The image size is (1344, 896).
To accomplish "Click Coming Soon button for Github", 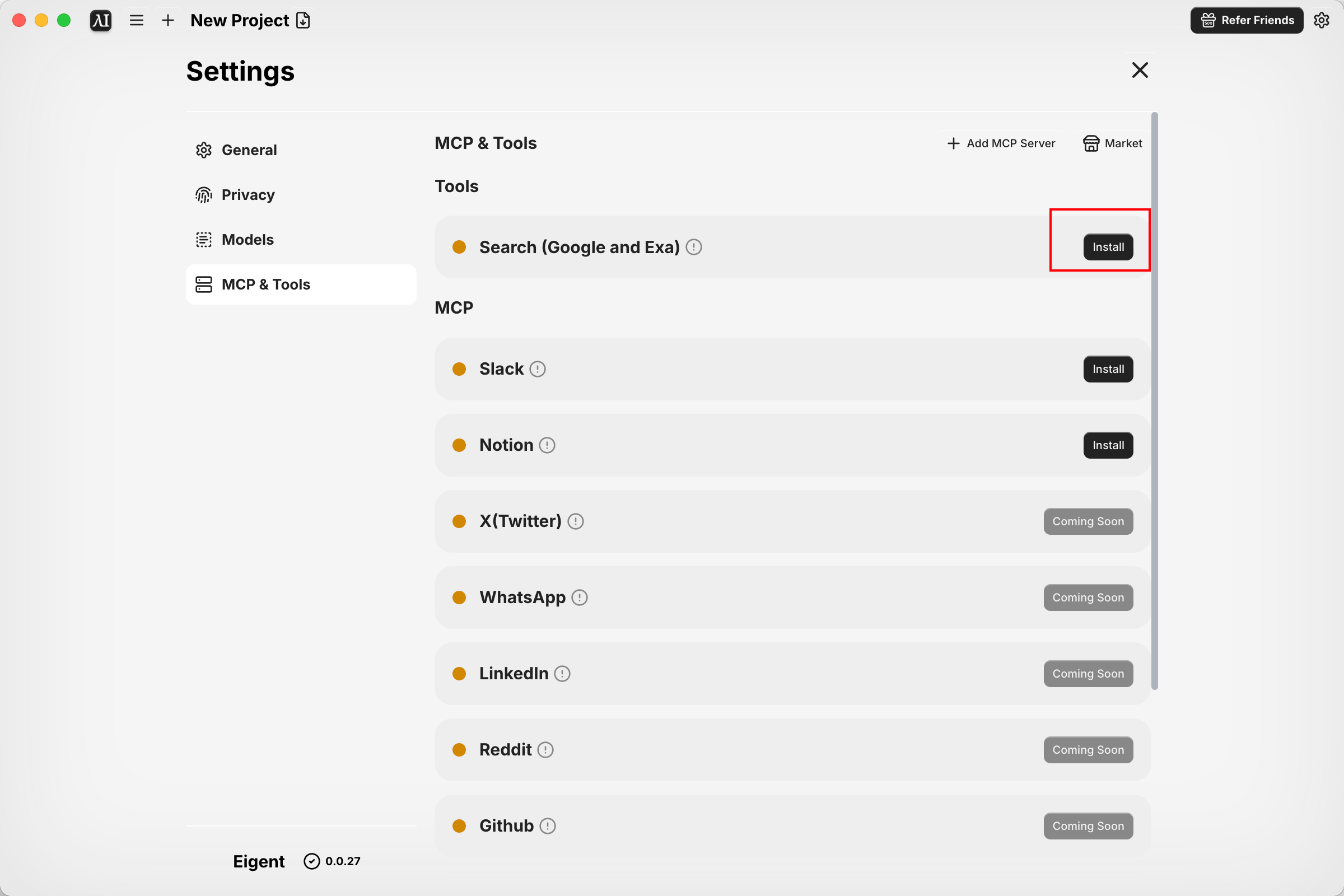I will click(x=1088, y=825).
